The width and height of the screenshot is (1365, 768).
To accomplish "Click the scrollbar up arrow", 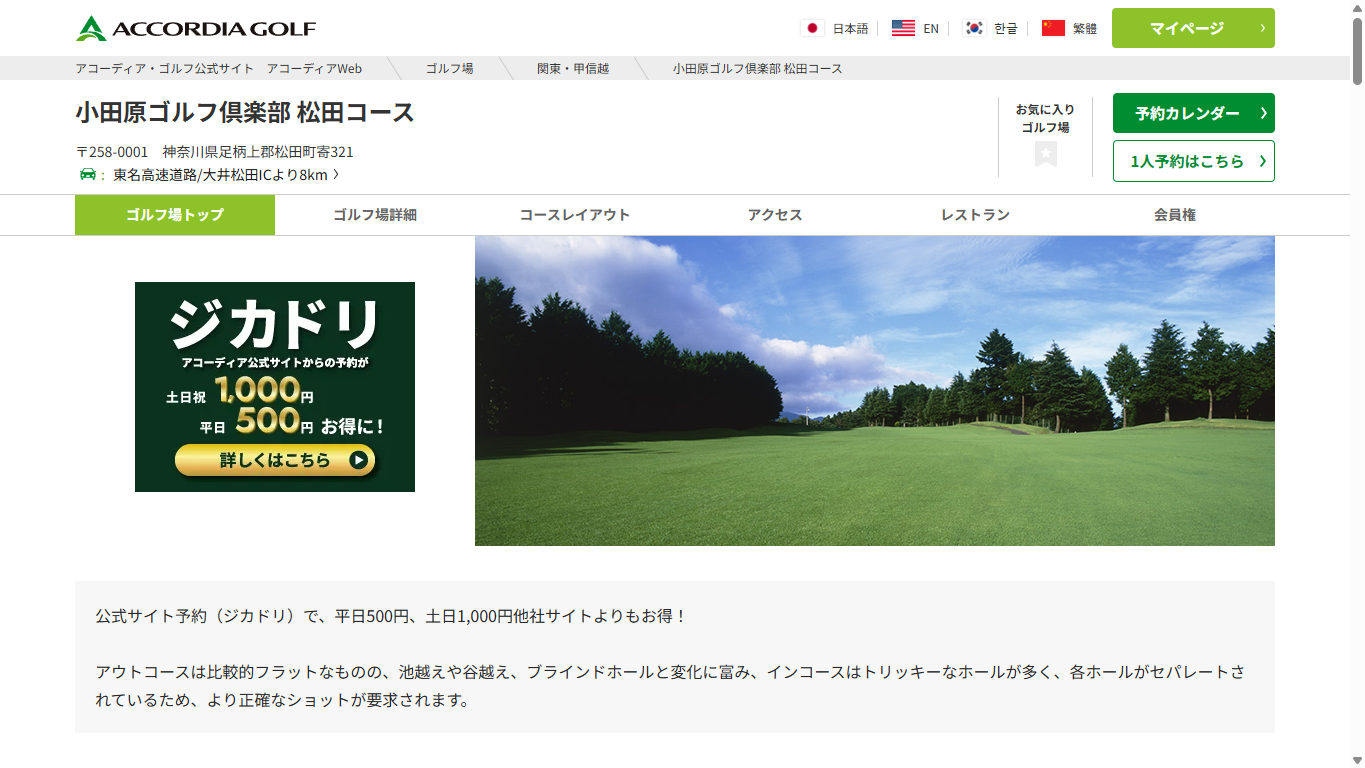I will pos(1357,7).
